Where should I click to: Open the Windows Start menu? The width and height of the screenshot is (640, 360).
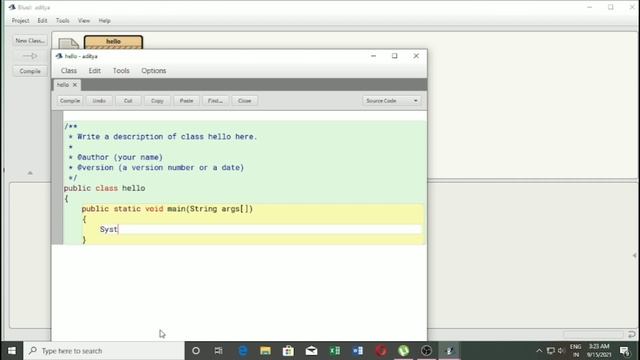coord(11,351)
